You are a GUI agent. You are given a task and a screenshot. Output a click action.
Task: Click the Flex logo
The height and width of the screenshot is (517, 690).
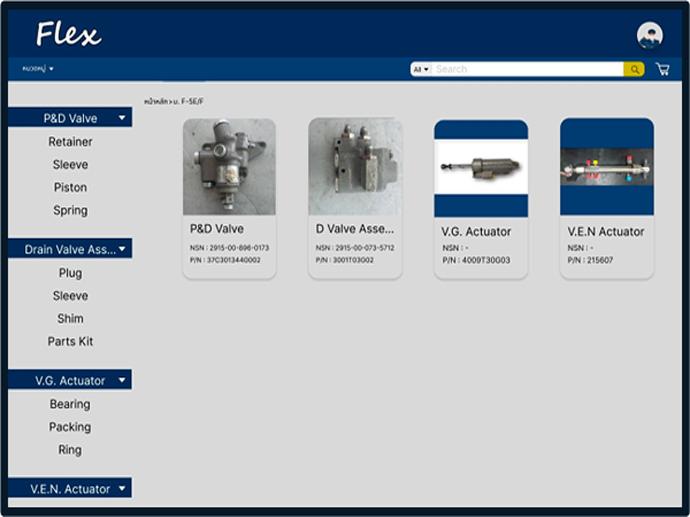tap(68, 35)
